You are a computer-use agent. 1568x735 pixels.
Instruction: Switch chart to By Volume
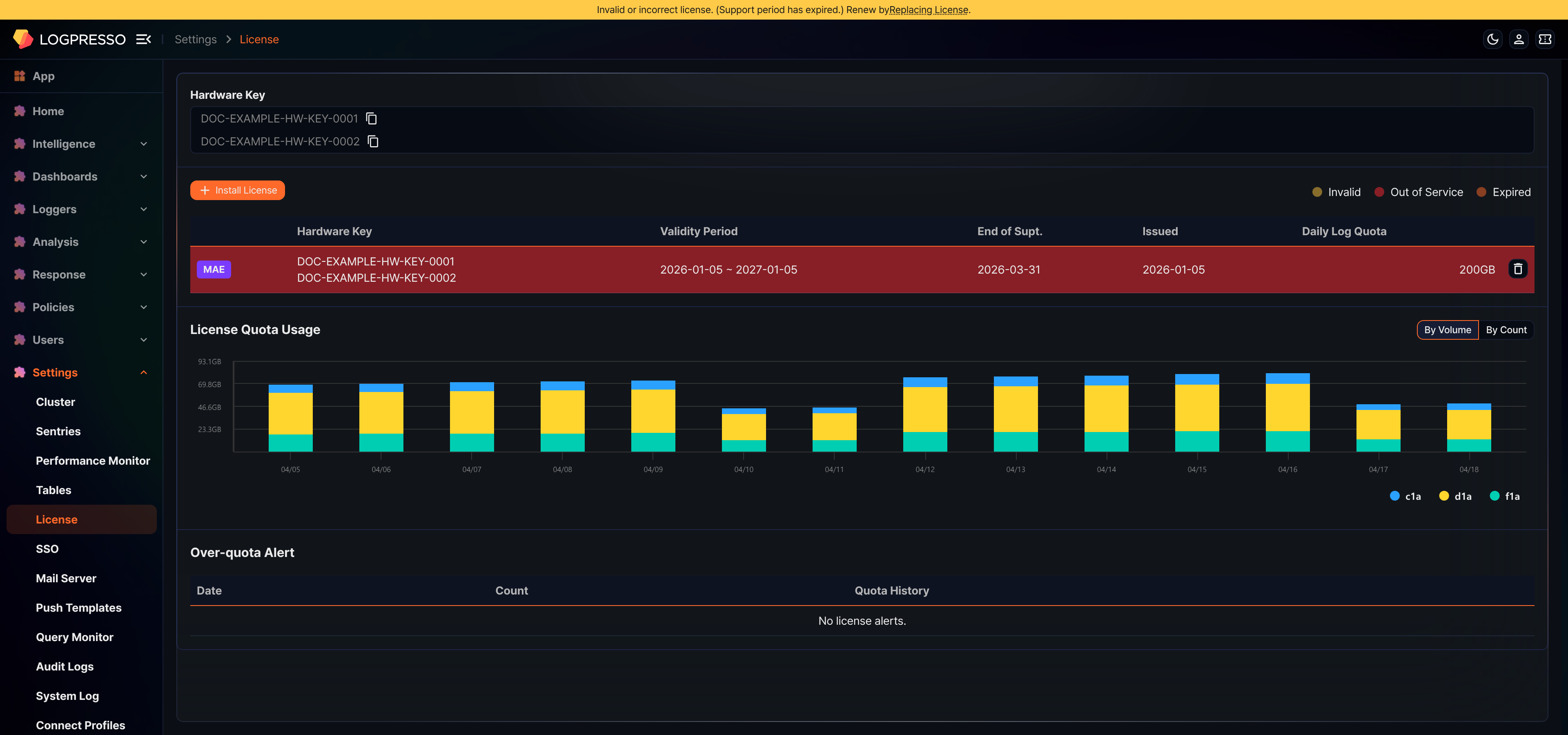[x=1448, y=330]
